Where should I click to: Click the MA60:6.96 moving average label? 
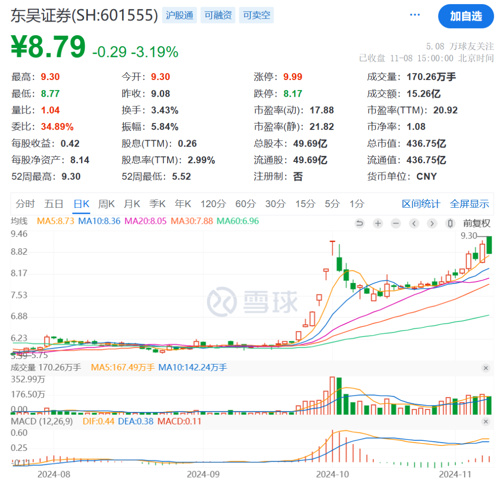(x=238, y=221)
